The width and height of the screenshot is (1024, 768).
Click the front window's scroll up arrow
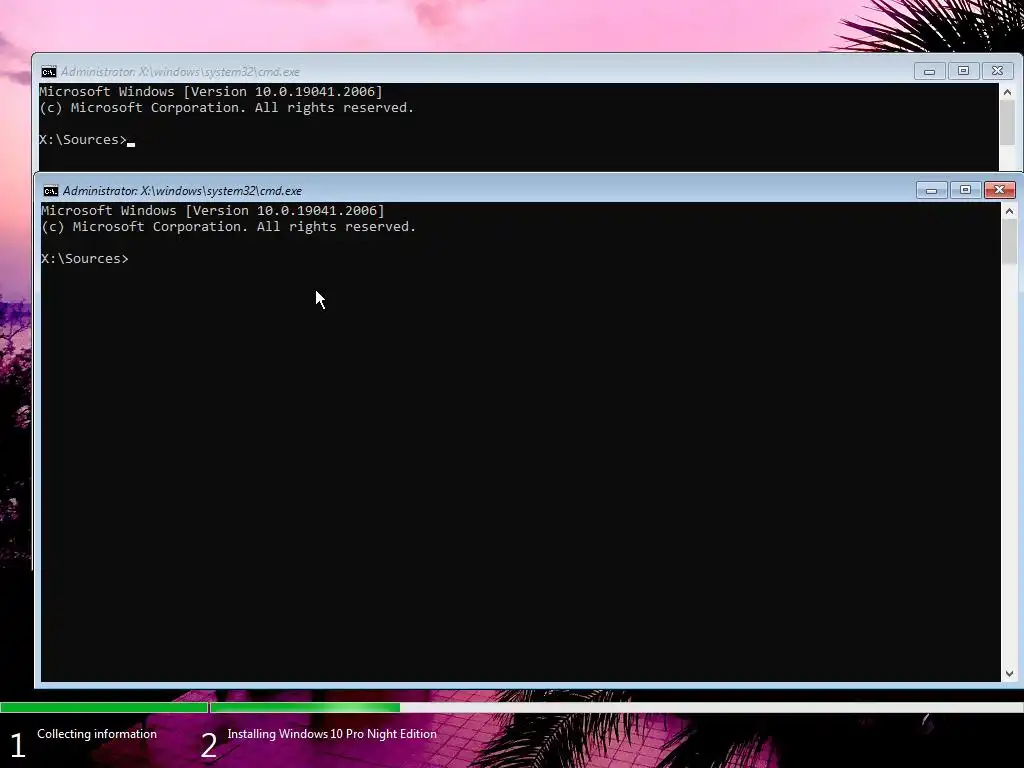click(1009, 211)
